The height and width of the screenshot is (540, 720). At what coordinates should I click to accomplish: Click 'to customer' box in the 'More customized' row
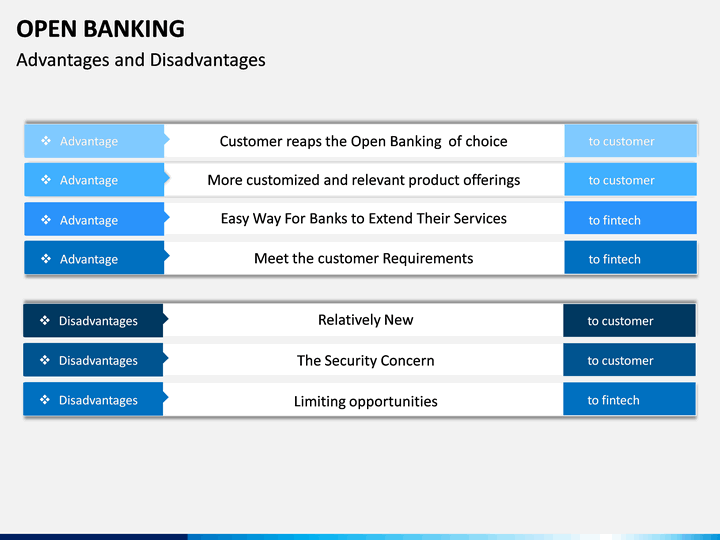(630, 180)
